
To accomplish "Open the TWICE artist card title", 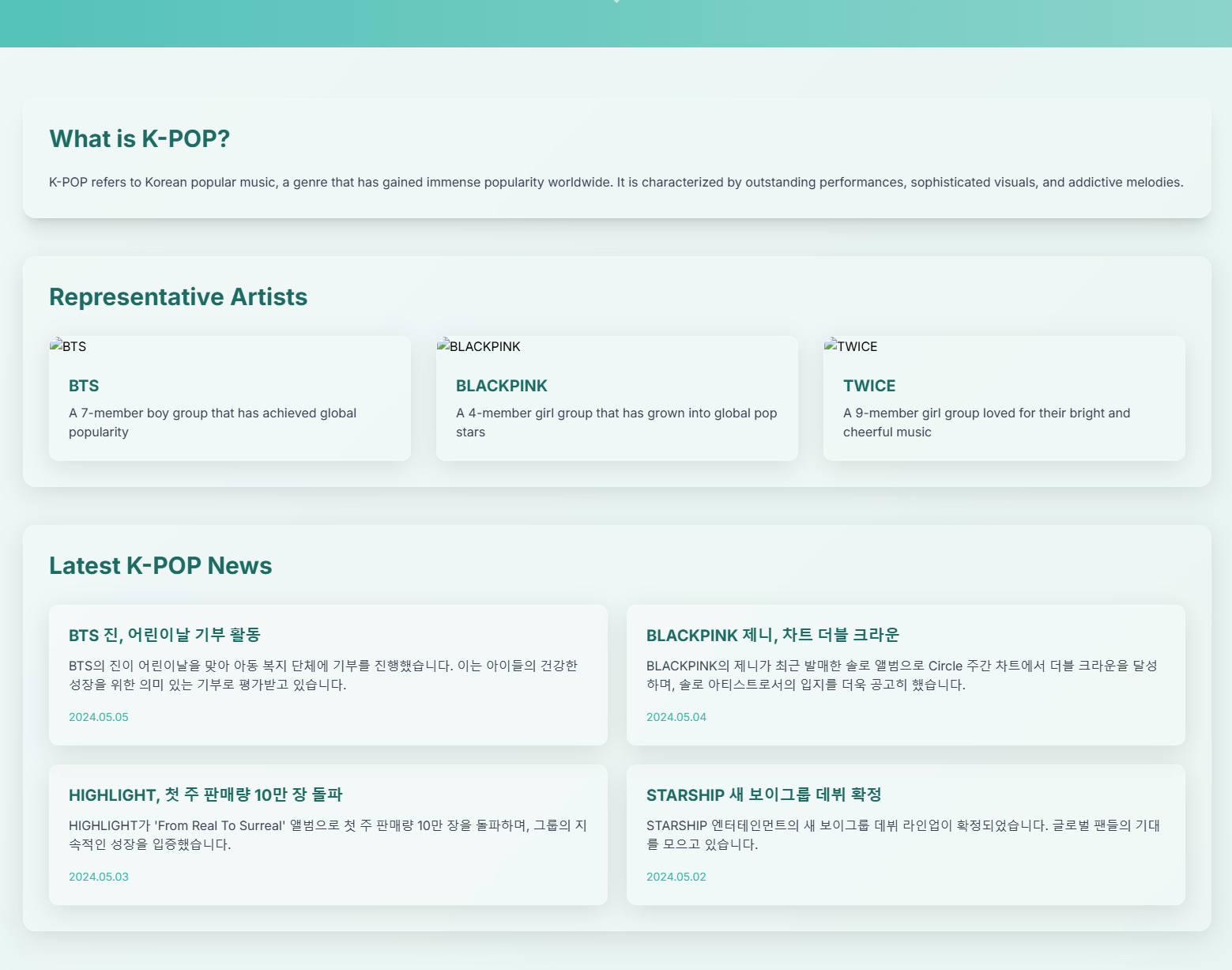I will click(x=869, y=386).
